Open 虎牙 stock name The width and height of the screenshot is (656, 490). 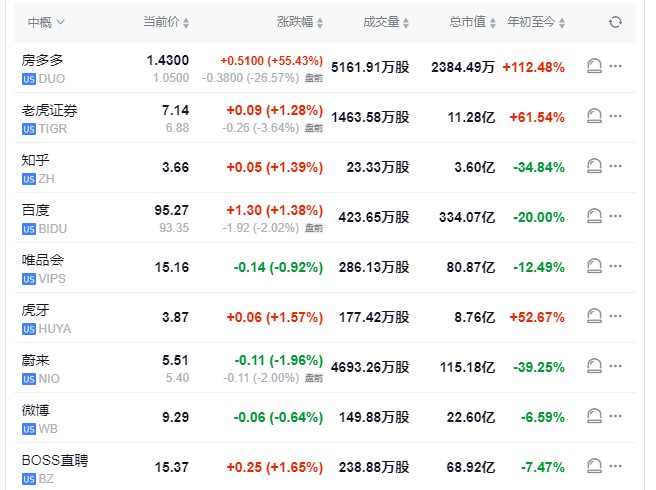pyautogui.click(x=35, y=310)
